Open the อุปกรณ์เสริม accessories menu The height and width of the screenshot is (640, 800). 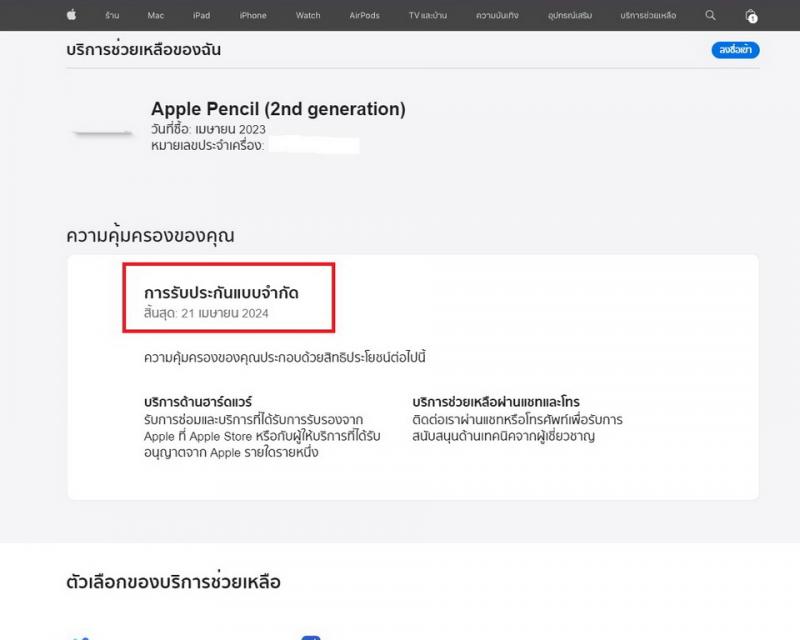click(x=570, y=15)
